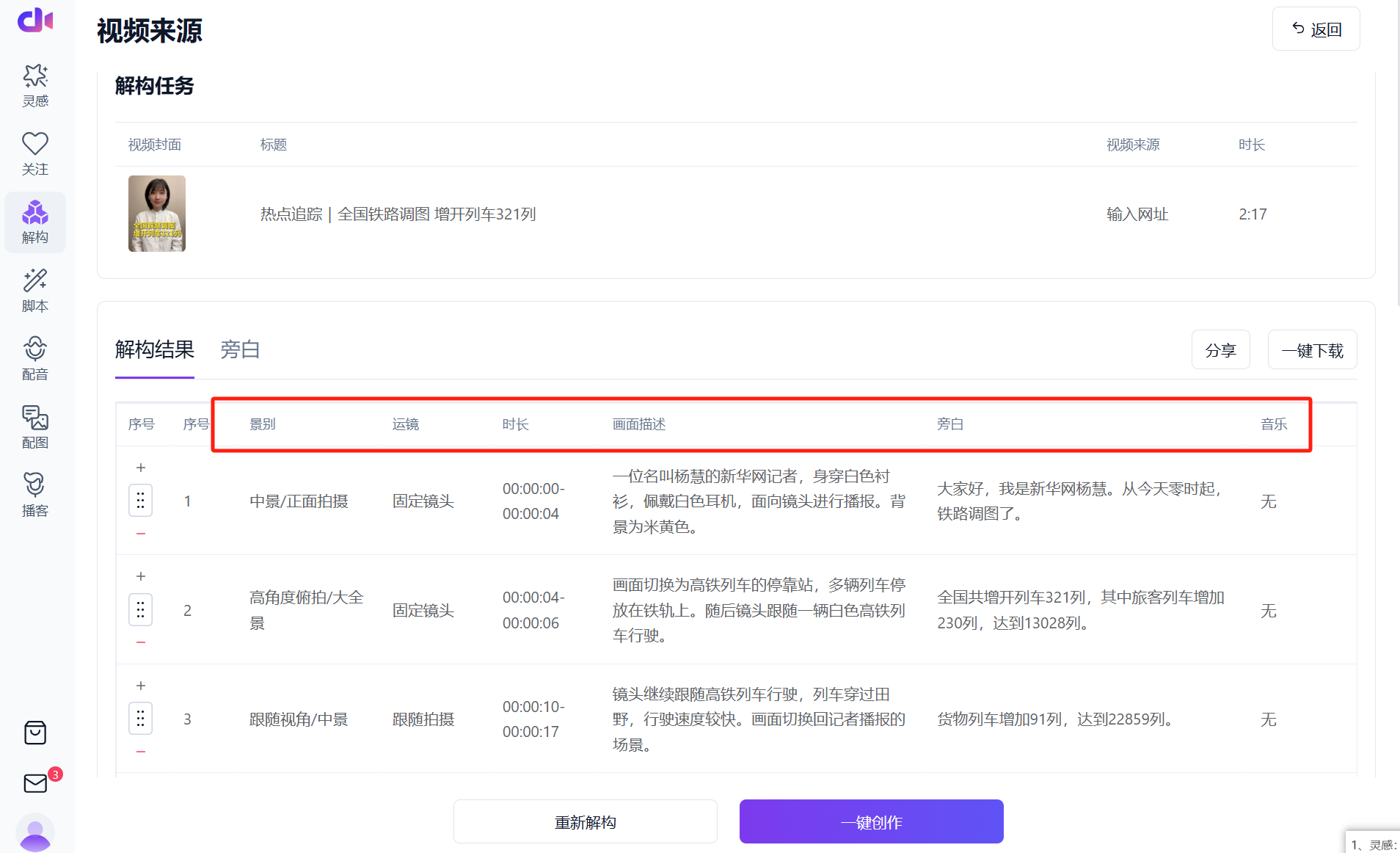Click the 返回 button
Image resolution: width=1400 pixels, height=853 pixels.
tap(1316, 29)
